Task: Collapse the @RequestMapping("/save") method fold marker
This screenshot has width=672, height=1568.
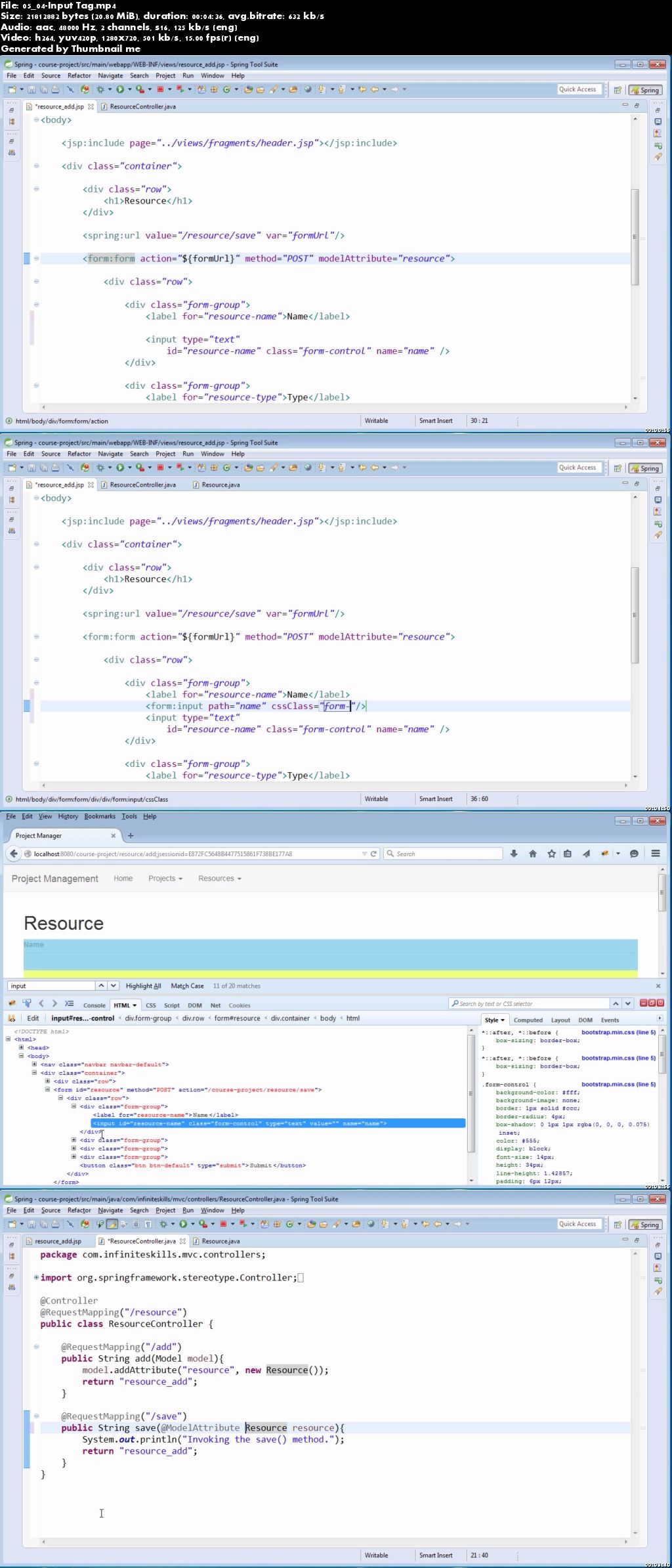Action: point(37,1416)
